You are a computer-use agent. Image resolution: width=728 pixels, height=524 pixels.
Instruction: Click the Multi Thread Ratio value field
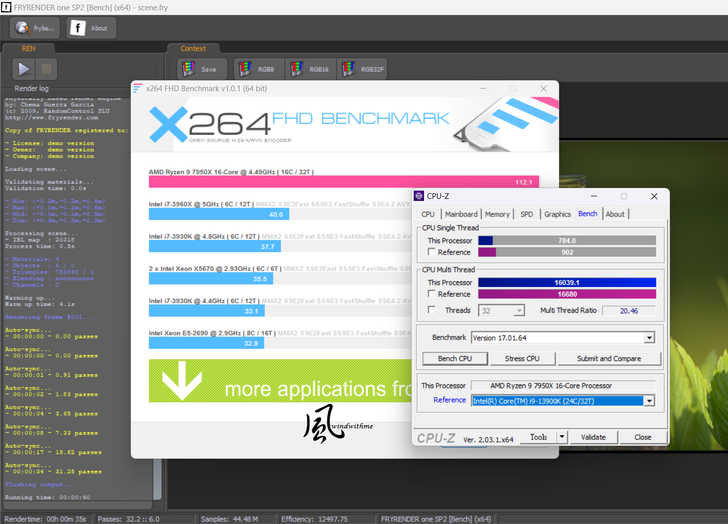[629, 311]
